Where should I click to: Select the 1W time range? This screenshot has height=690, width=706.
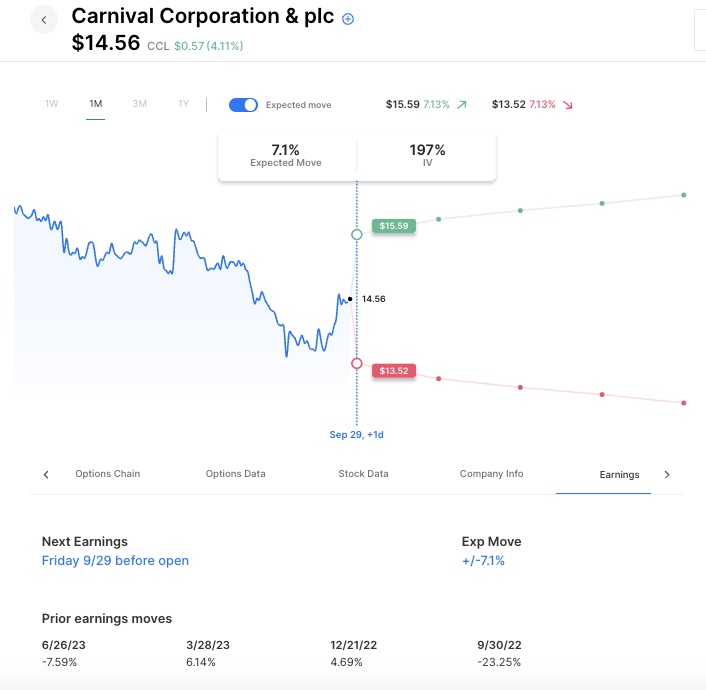coord(52,104)
